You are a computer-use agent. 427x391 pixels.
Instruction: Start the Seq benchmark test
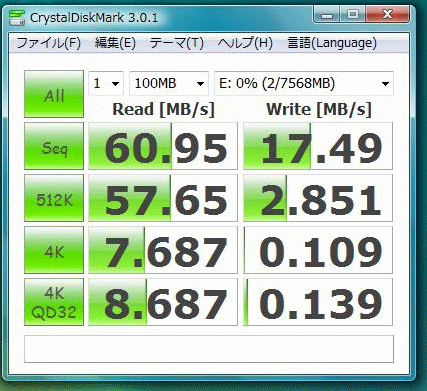pos(54,146)
